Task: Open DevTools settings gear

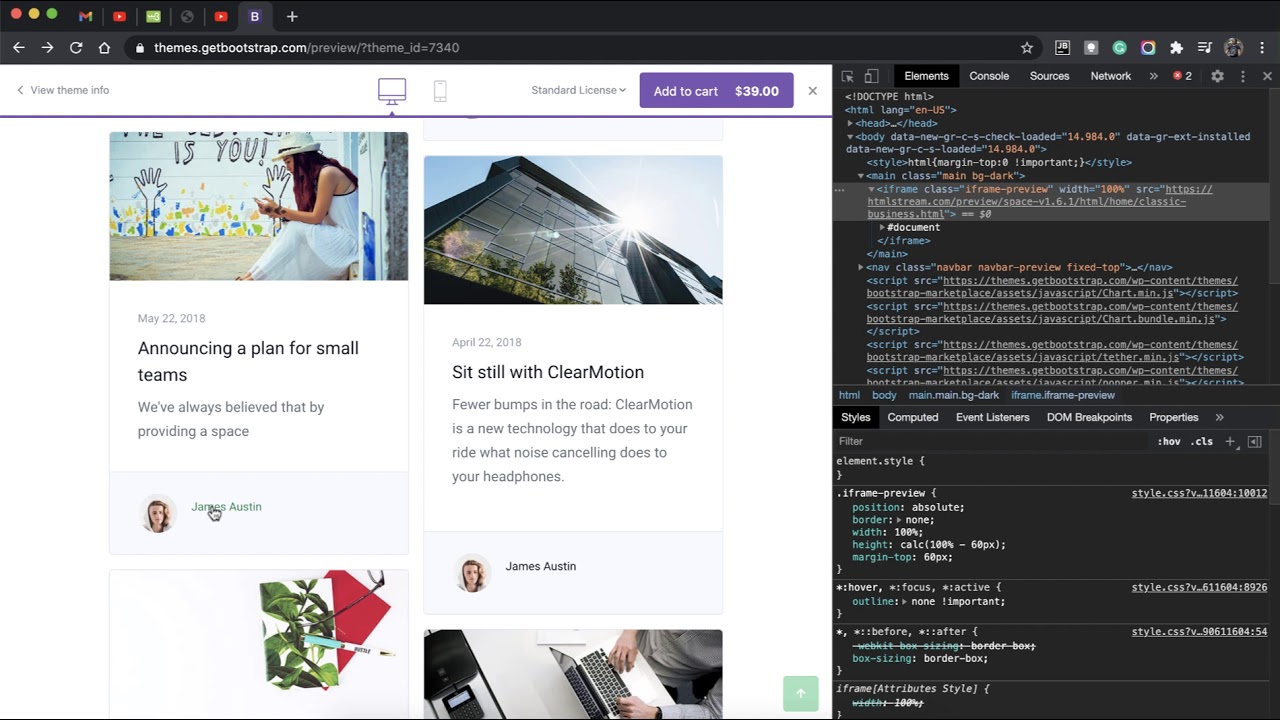Action: pos(1217,76)
